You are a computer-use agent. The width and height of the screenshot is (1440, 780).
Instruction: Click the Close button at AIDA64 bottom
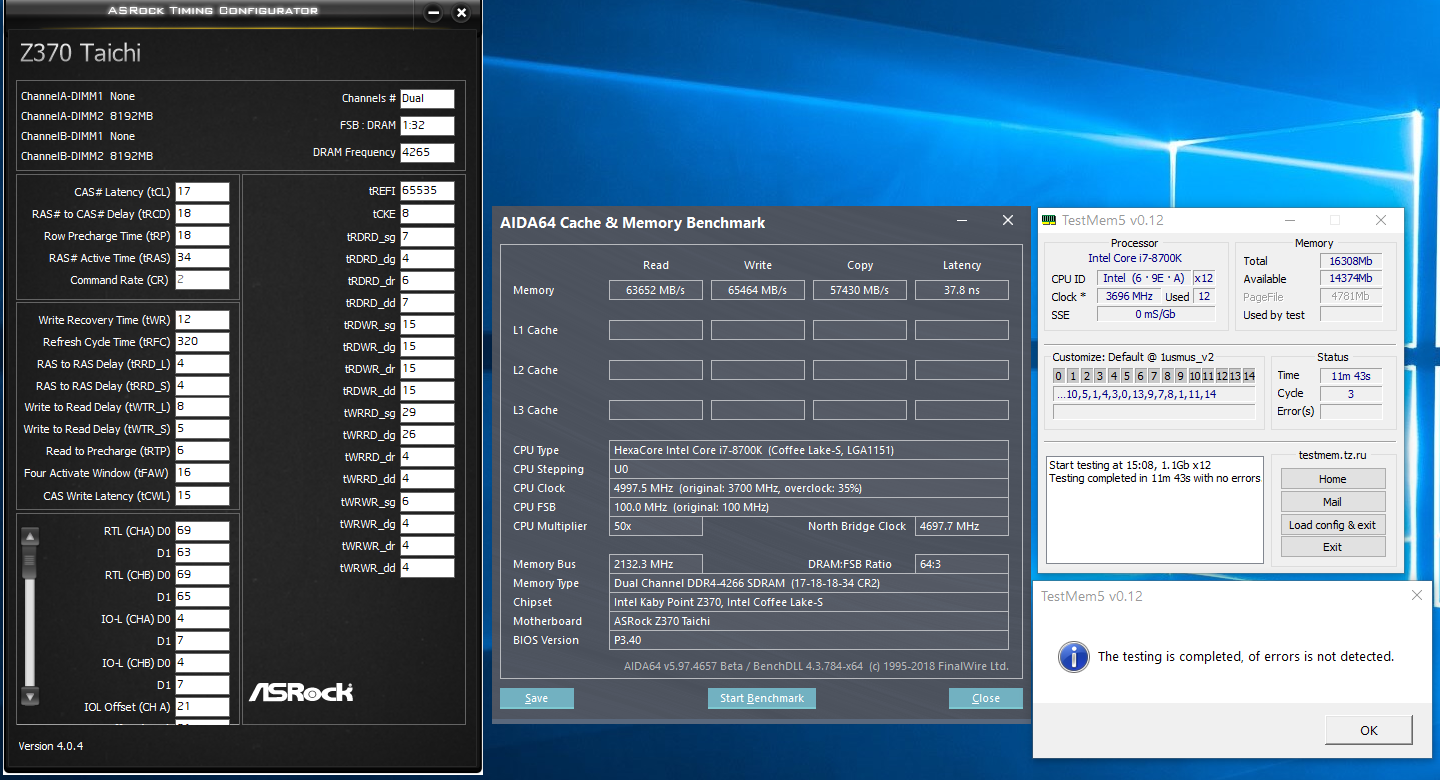click(986, 698)
